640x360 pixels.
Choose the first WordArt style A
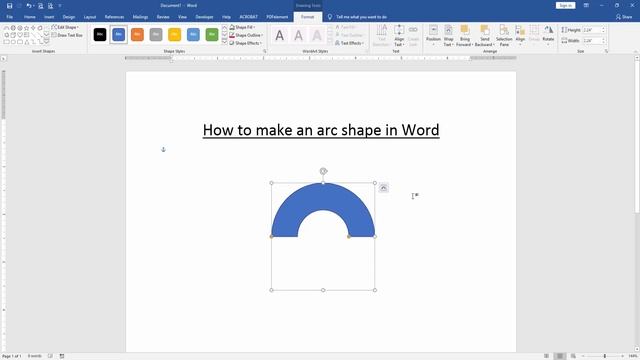(280, 36)
